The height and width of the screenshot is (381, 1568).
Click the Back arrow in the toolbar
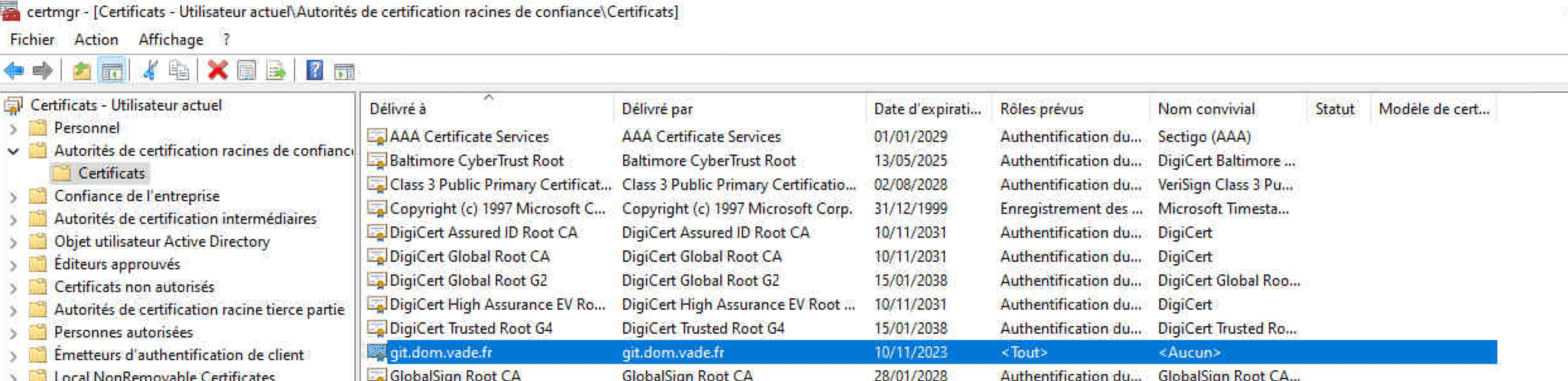tap(14, 71)
